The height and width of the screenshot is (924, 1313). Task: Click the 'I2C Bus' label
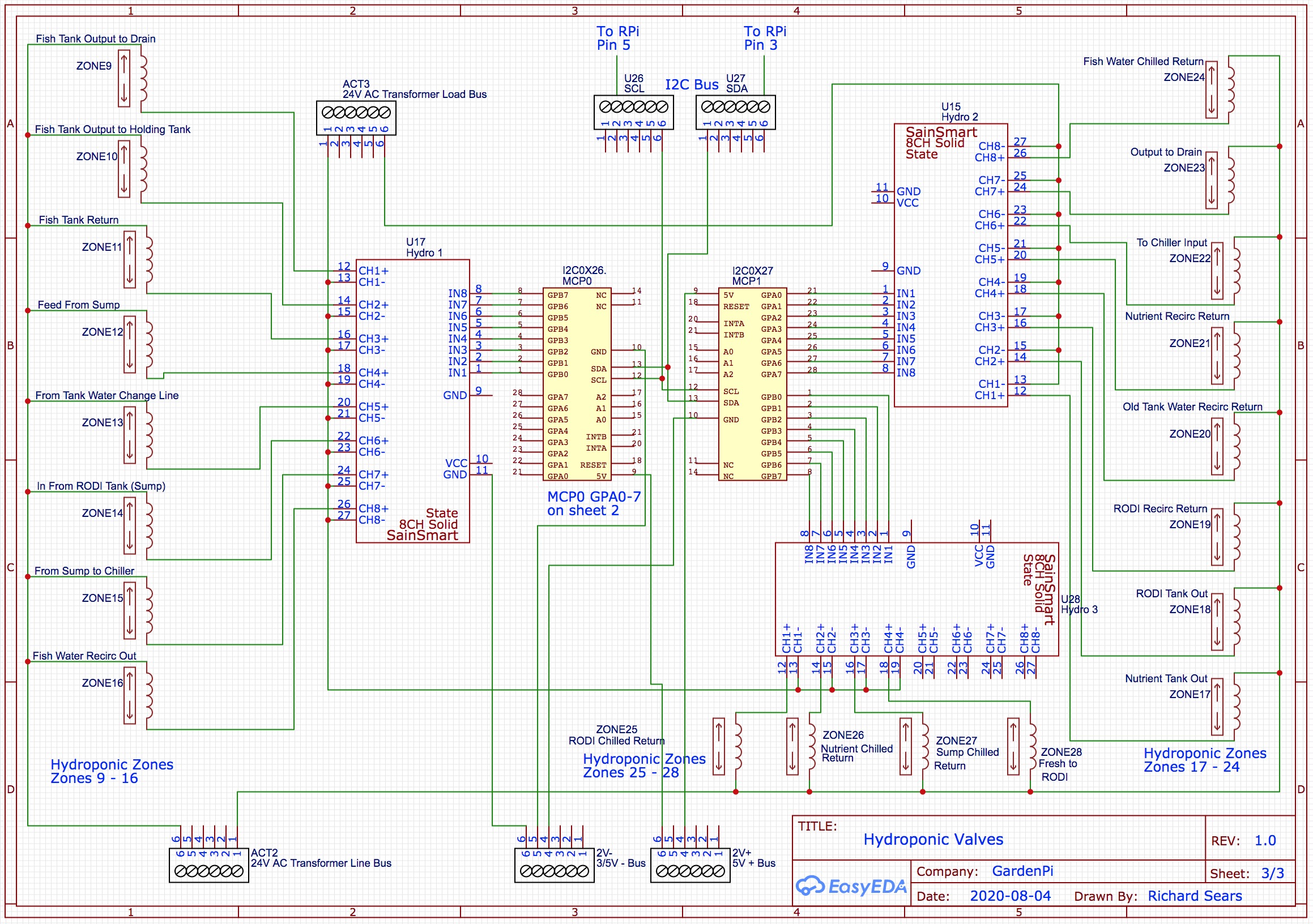(692, 84)
